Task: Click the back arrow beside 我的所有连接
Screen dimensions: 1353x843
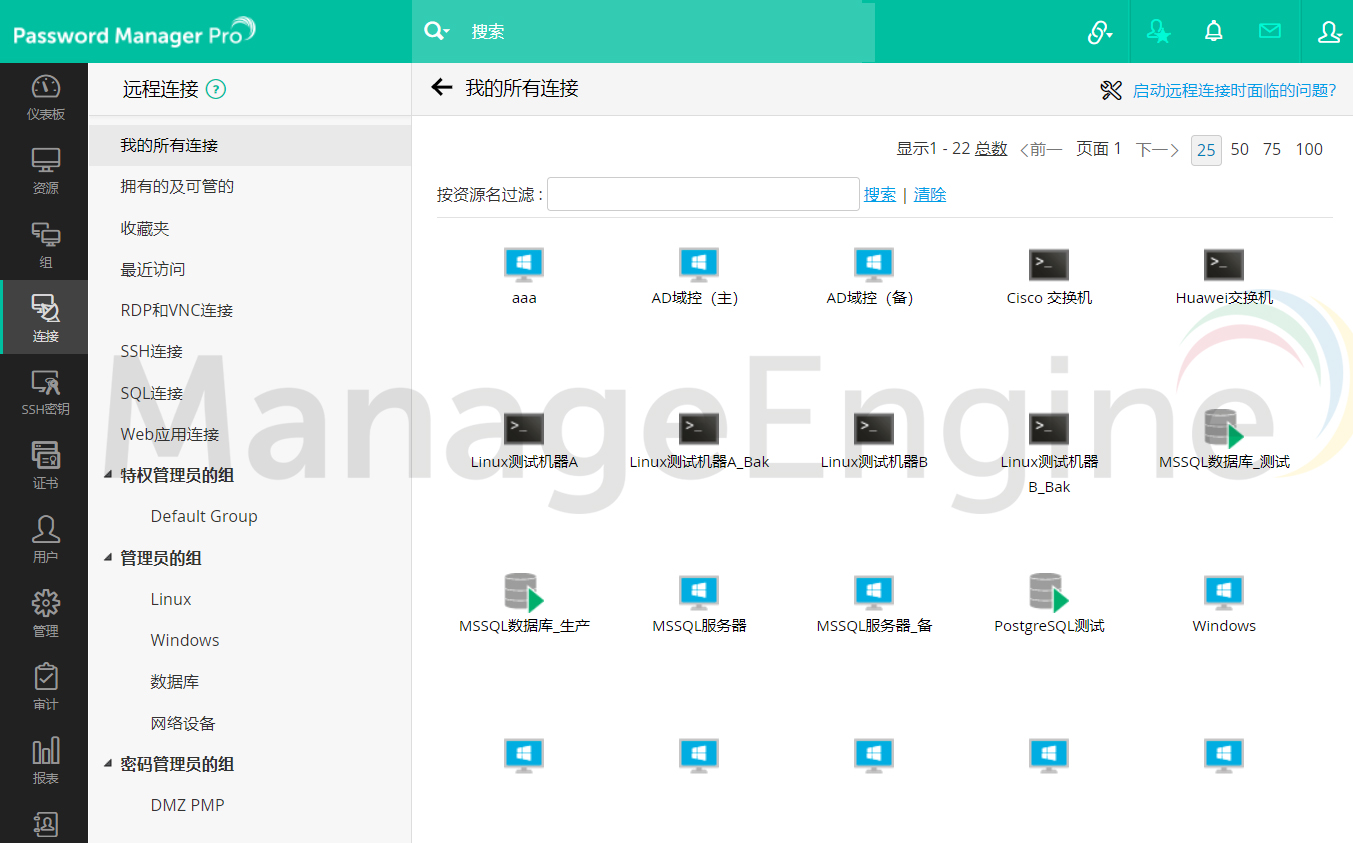Action: (x=442, y=87)
